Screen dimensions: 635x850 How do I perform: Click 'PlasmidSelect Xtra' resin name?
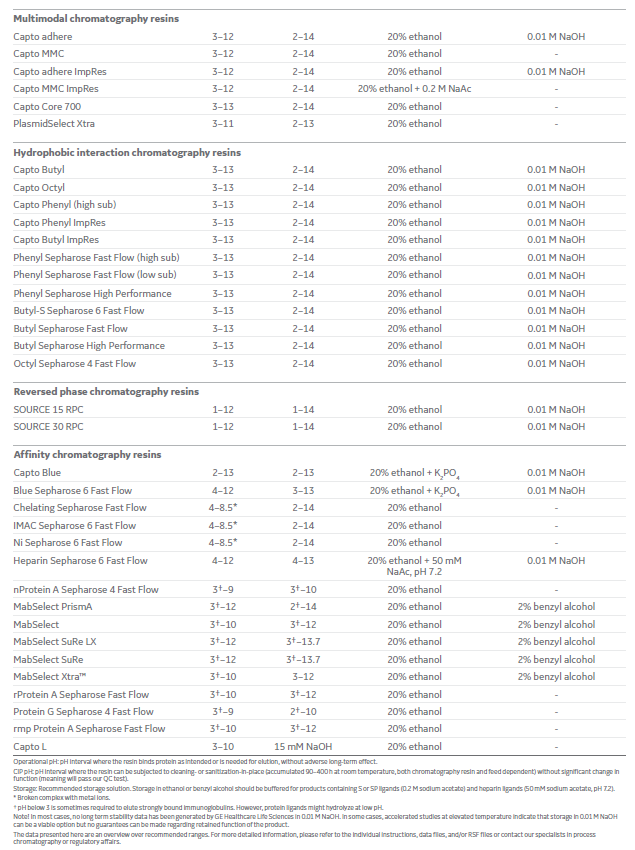pyautogui.click(x=54, y=124)
